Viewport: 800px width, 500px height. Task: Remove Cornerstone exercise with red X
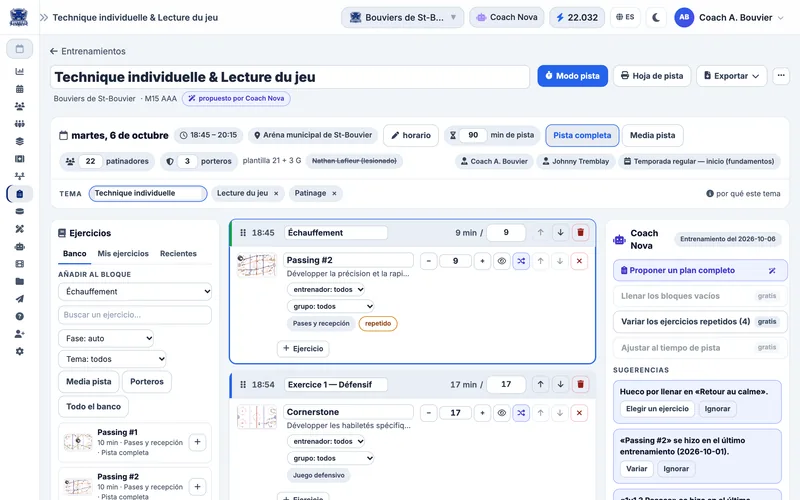579,413
